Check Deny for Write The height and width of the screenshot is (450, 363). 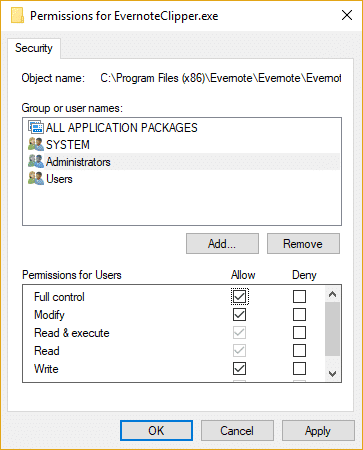click(x=299, y=368)
